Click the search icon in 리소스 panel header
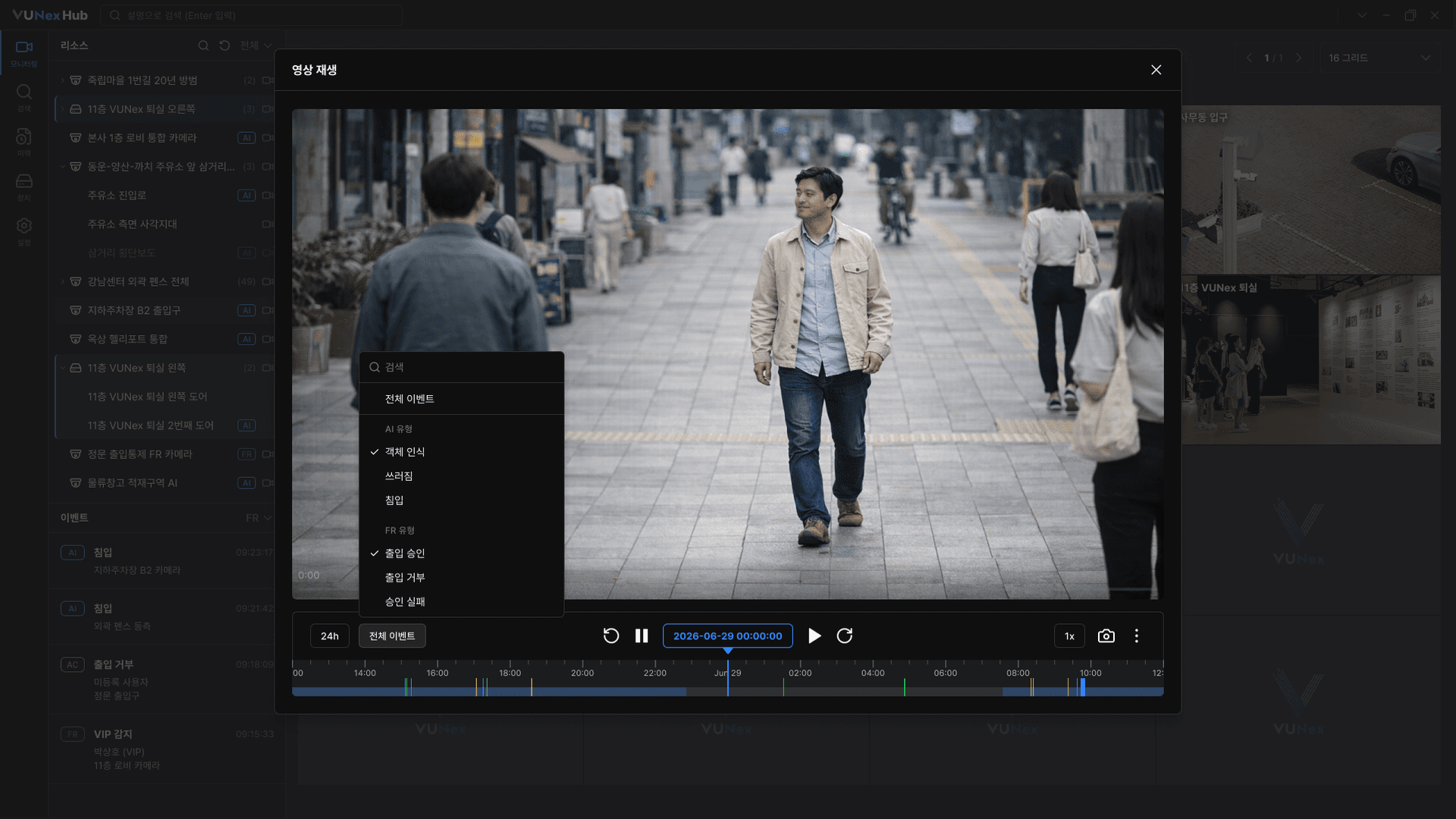This screenshot has height=819, width=1456. [x=203, y=45]
